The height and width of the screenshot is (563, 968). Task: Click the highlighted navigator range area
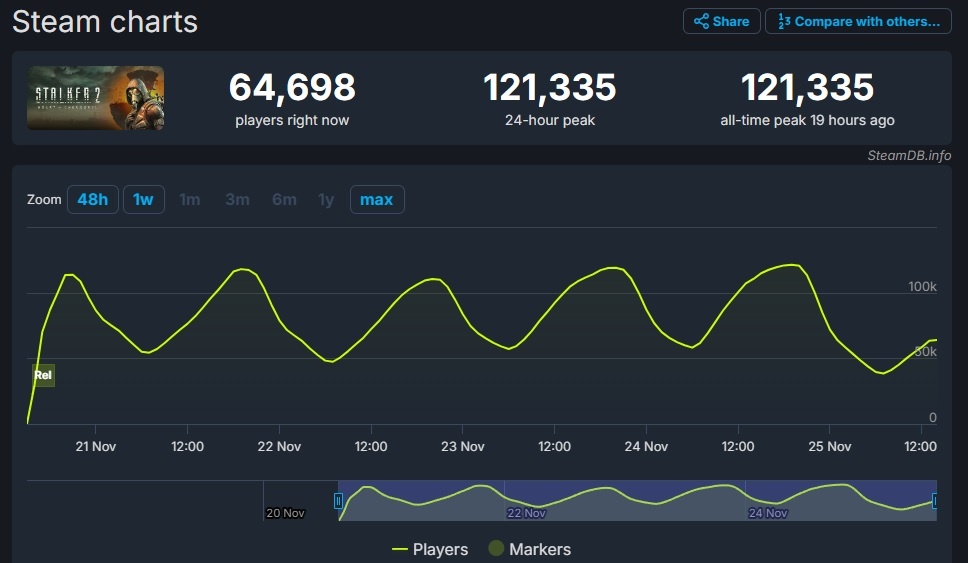(x=637, y=501)
